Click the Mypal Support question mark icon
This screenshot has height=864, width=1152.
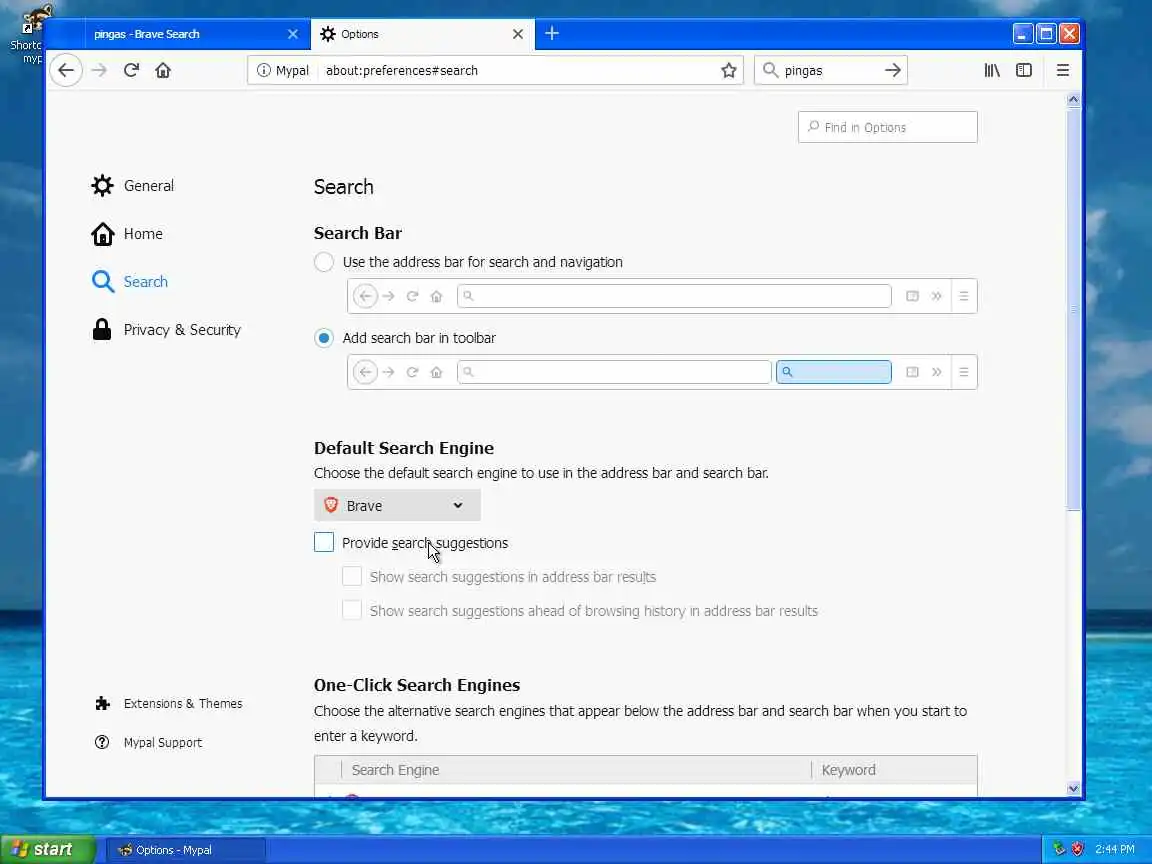(x=102, y=743)
